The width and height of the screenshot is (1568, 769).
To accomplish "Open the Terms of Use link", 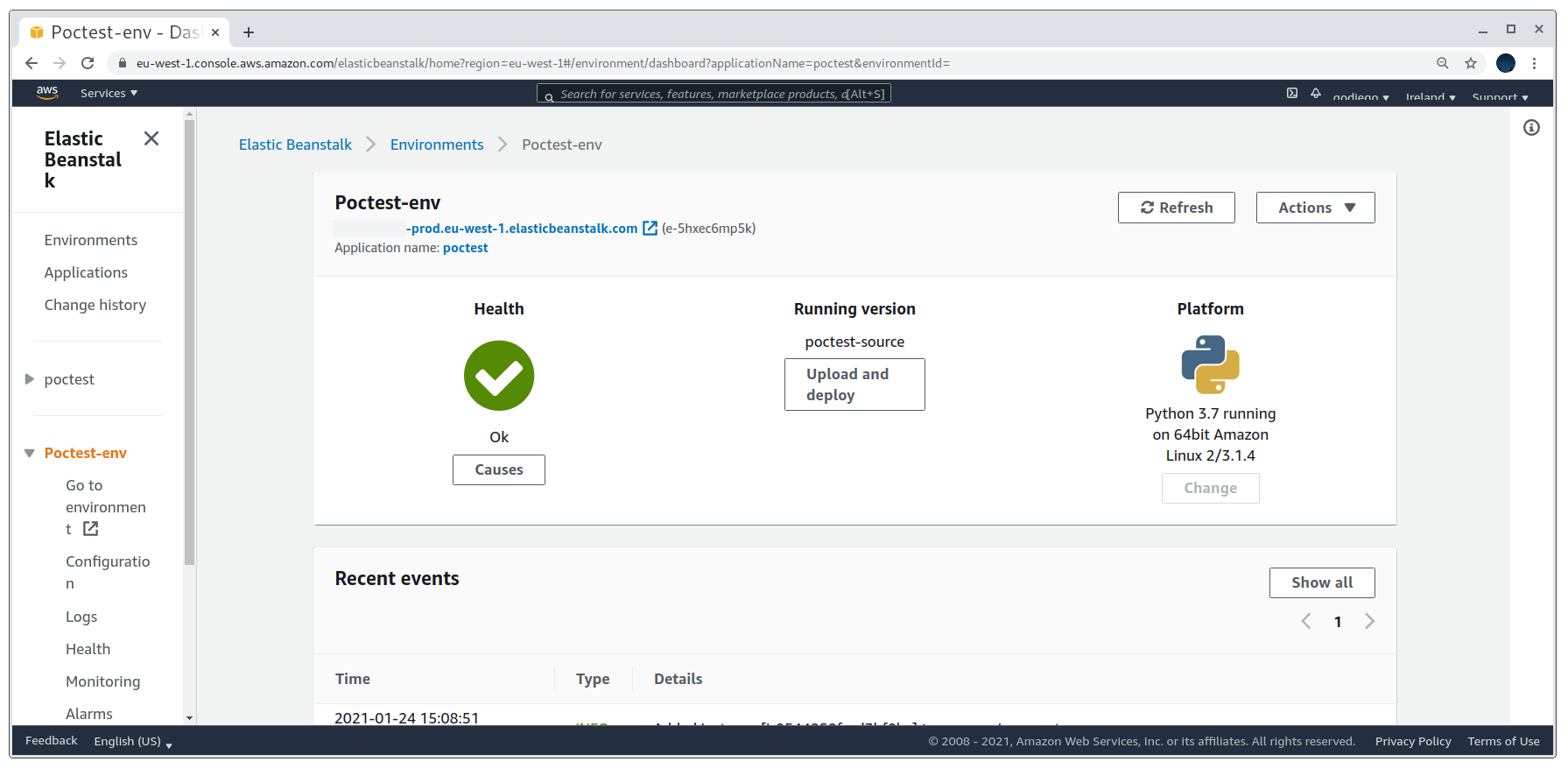I will pos(1503,741).
